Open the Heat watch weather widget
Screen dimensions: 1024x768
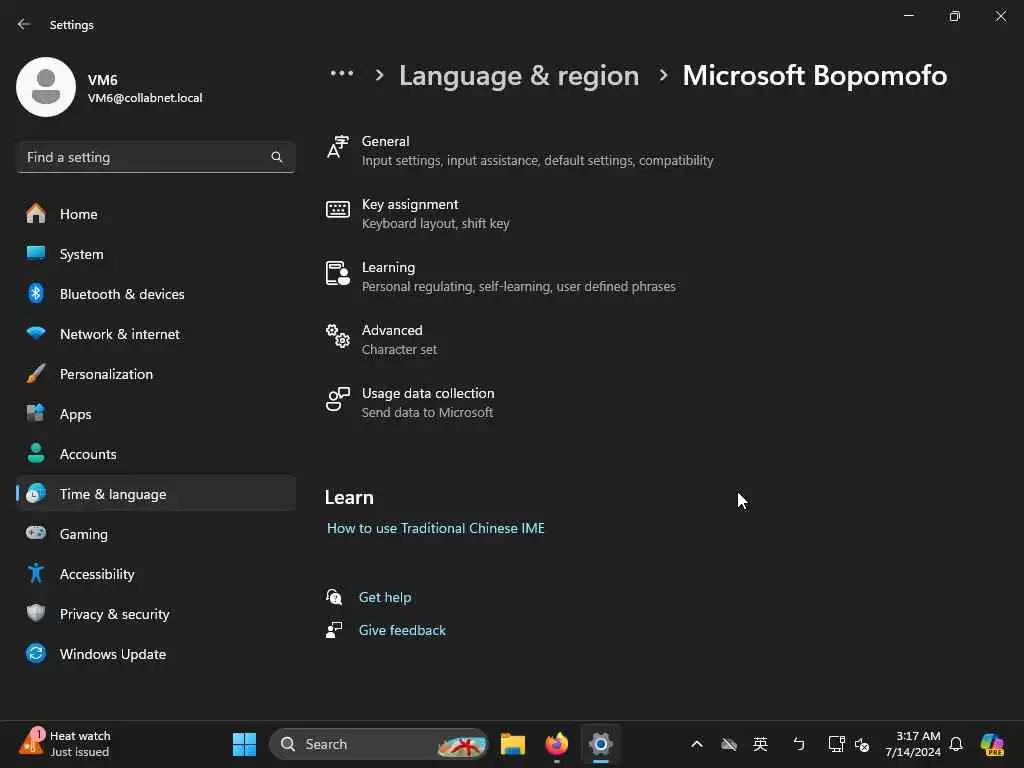pos(64,744)
